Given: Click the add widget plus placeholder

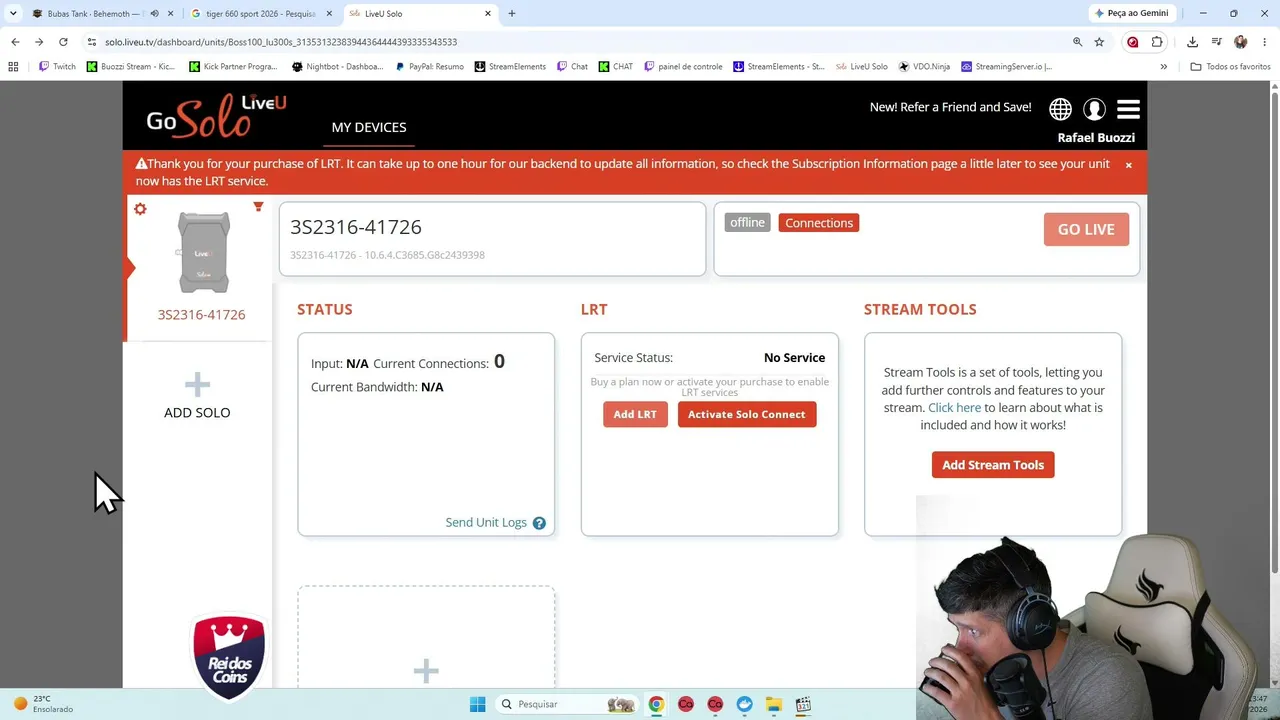Looking at the screenshot, I should (426, 670).
